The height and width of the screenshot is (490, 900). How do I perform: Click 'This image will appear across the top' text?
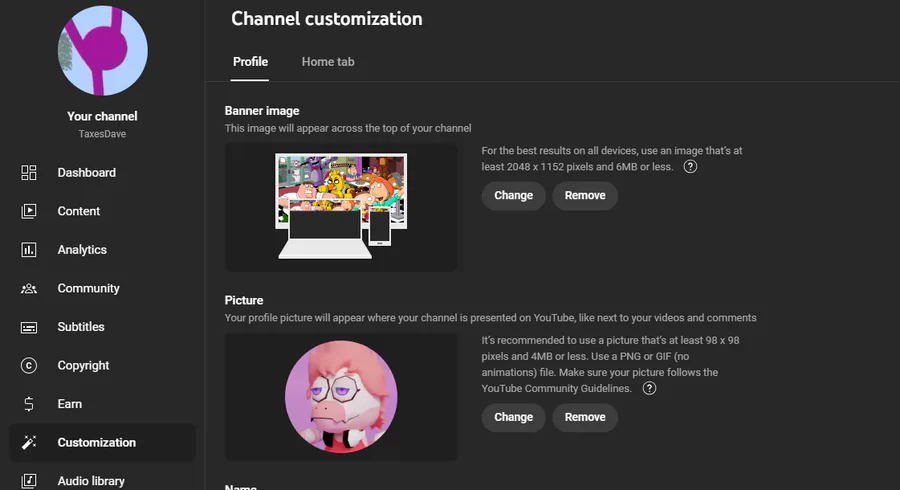point(348,129)
